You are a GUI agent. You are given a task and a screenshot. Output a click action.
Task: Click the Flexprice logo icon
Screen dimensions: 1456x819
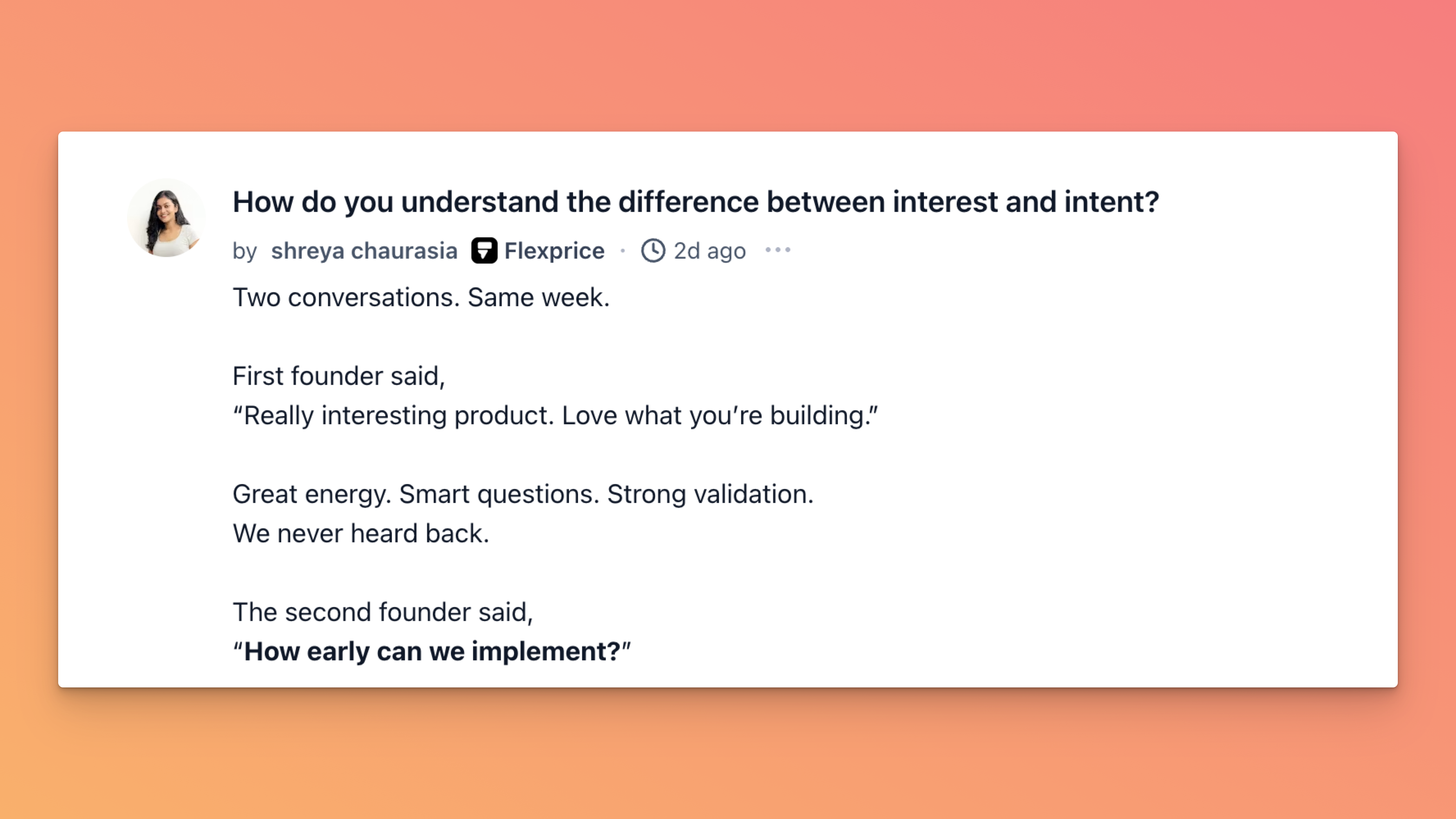484,250
